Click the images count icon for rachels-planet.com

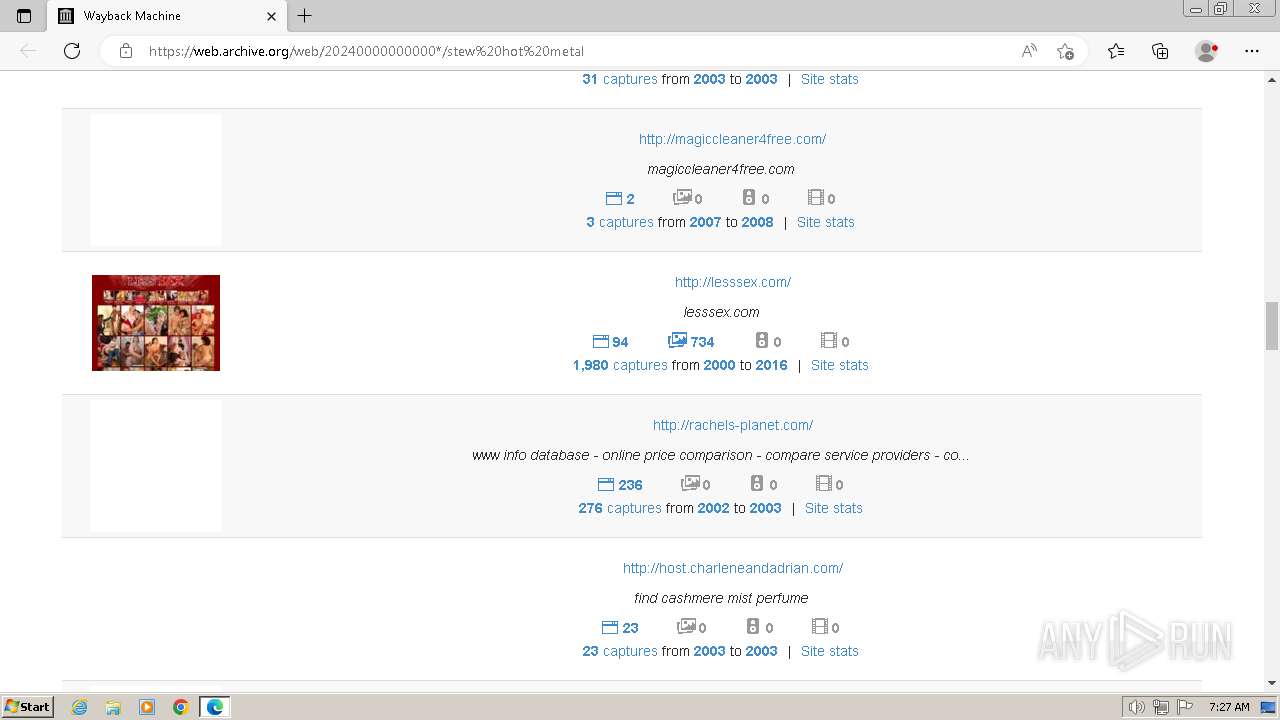(x=690, y=484)
